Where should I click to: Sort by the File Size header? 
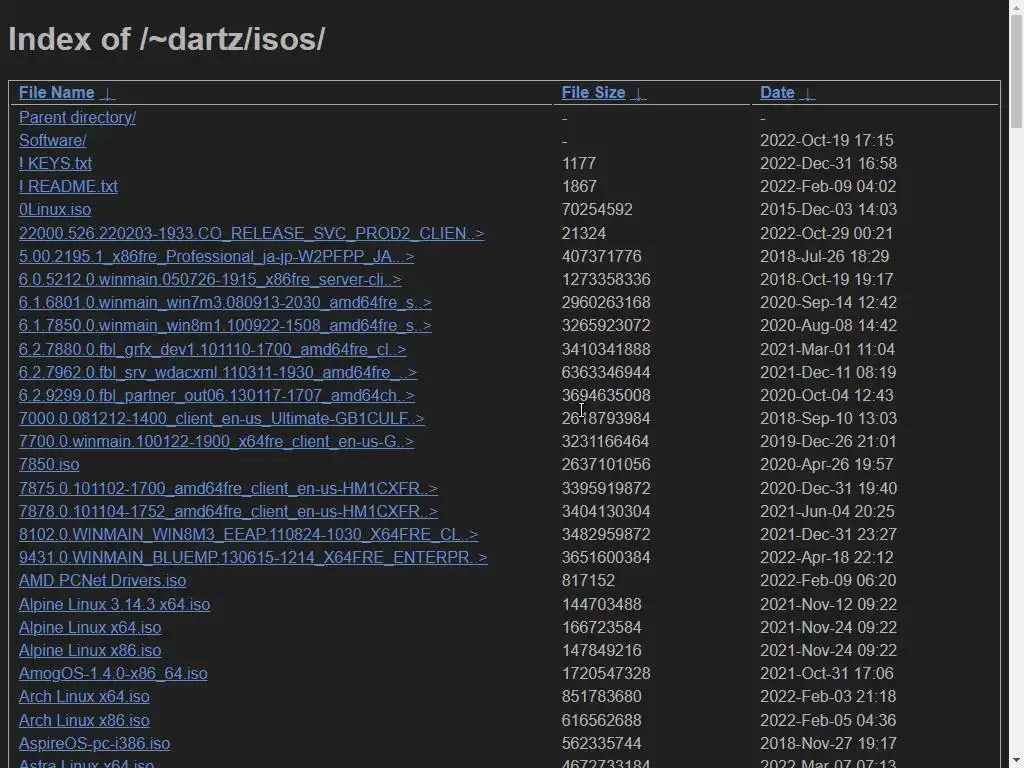(594, 93)
